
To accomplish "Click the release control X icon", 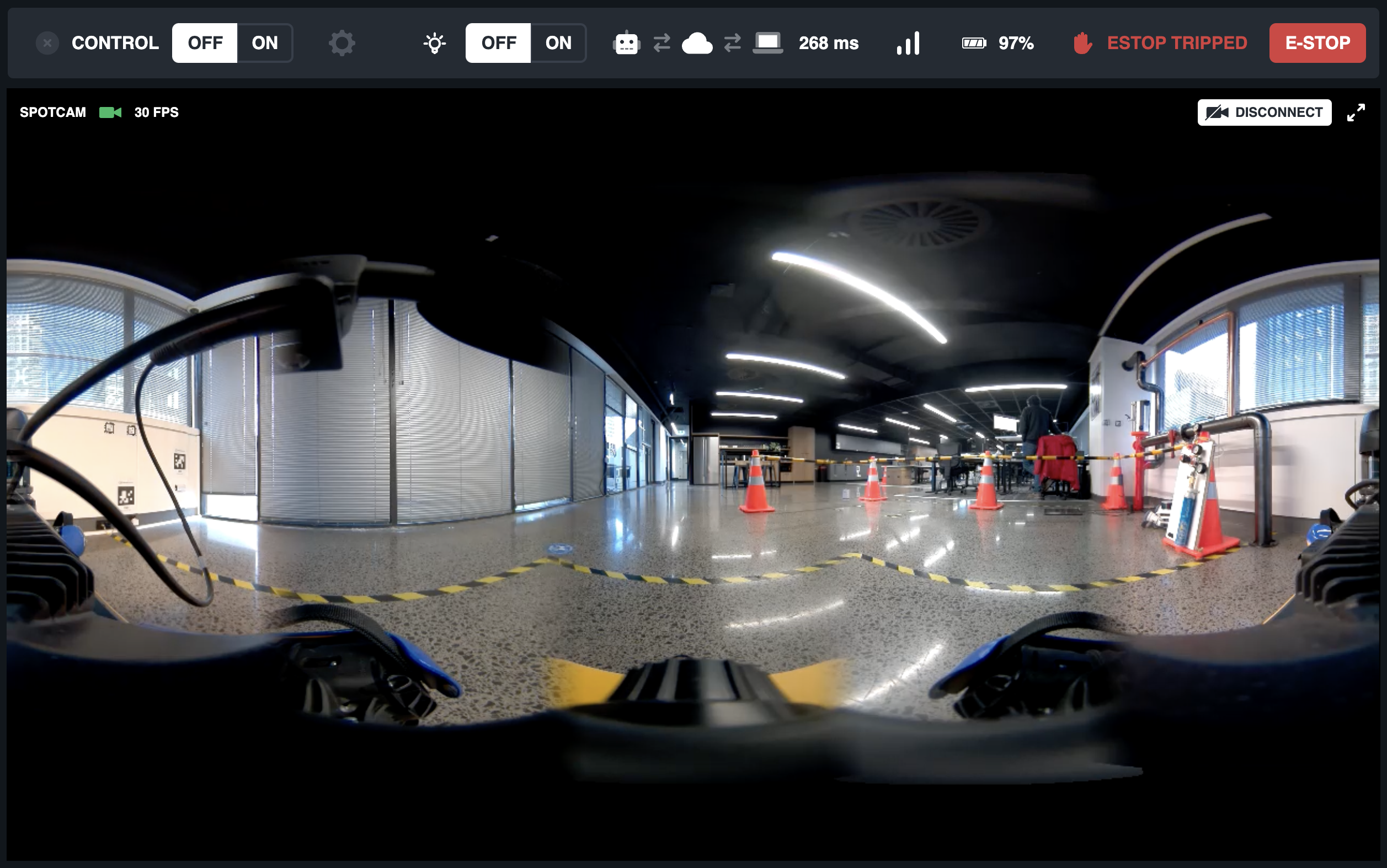I will pos(47,43).
